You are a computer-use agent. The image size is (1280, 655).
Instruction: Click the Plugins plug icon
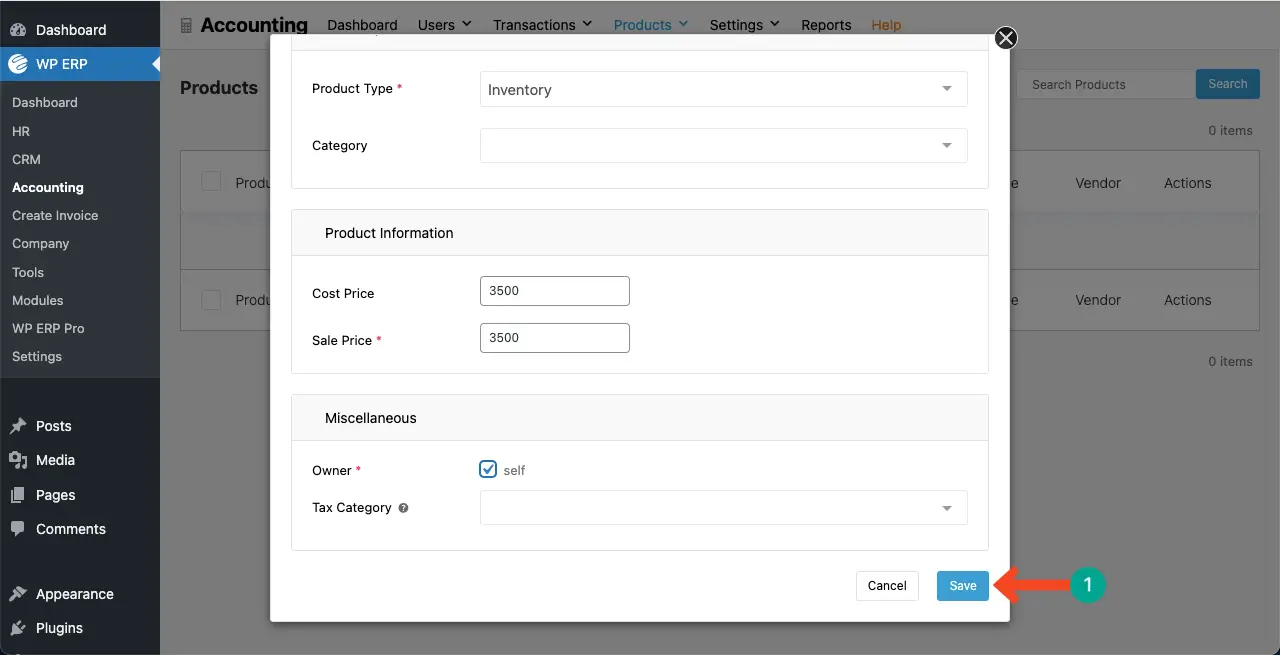point(18,628)
